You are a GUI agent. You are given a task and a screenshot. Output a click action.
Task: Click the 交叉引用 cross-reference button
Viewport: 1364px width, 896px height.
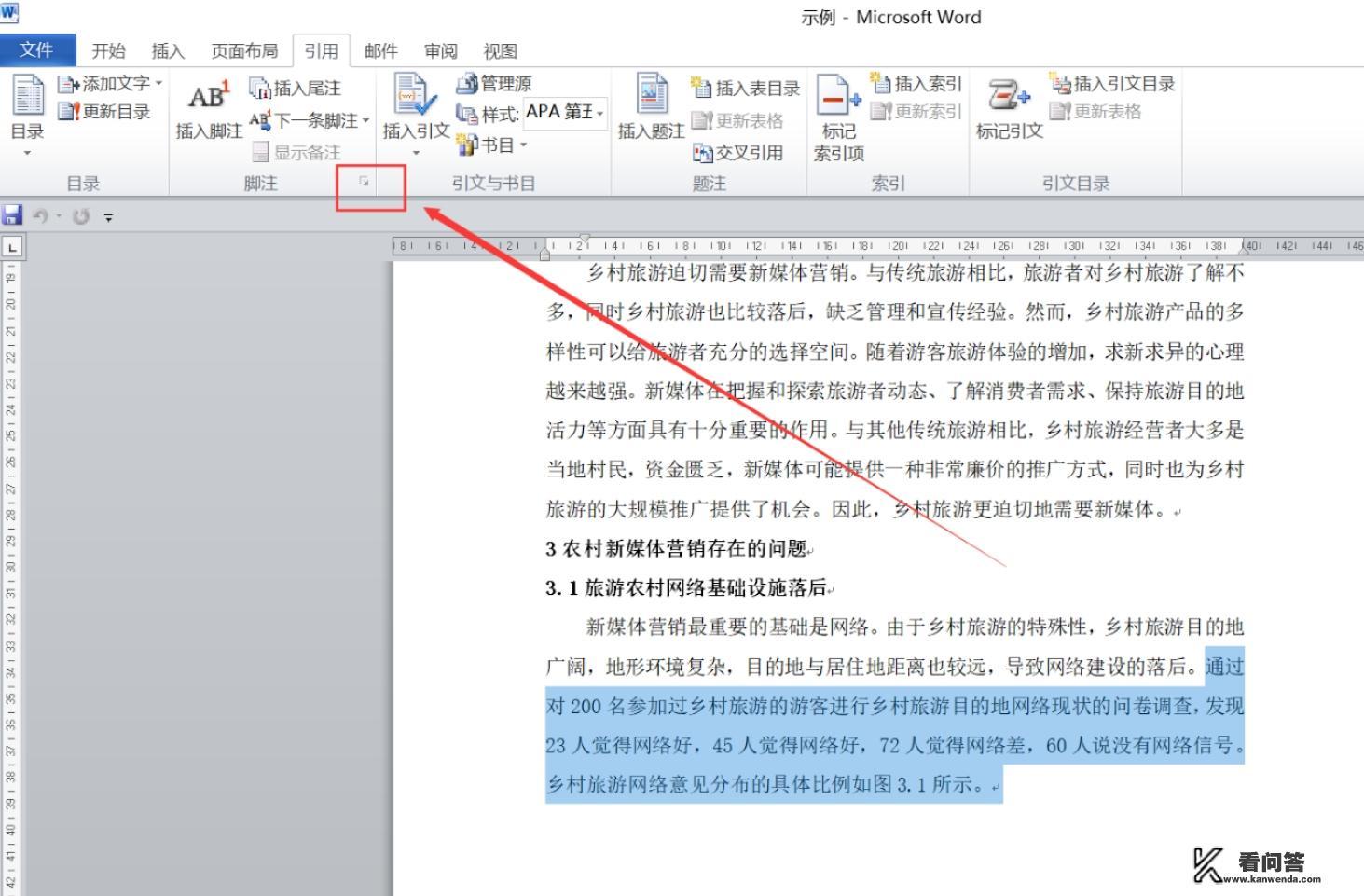click(737, 152)
